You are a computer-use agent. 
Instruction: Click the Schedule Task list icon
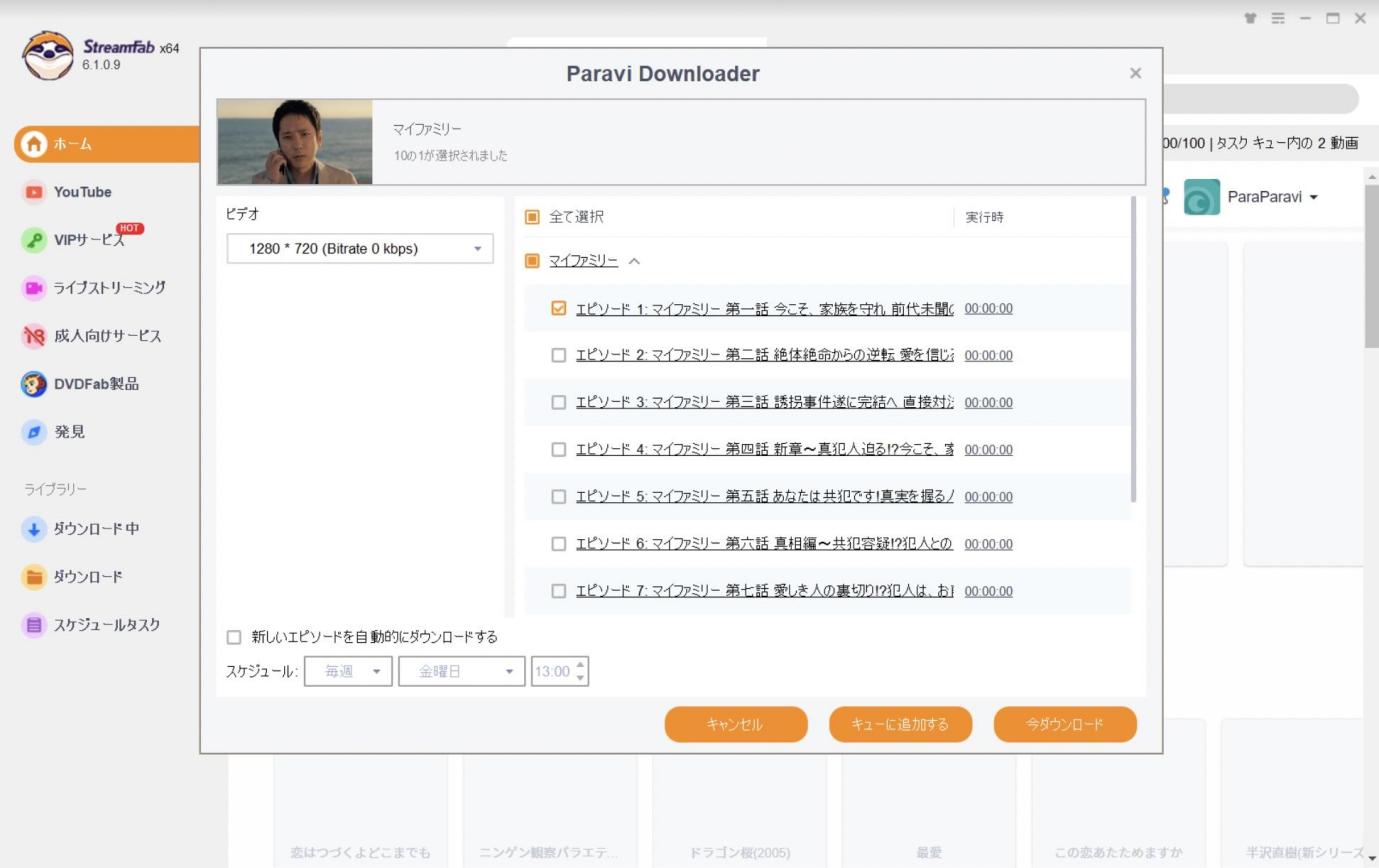click(34, 625)
